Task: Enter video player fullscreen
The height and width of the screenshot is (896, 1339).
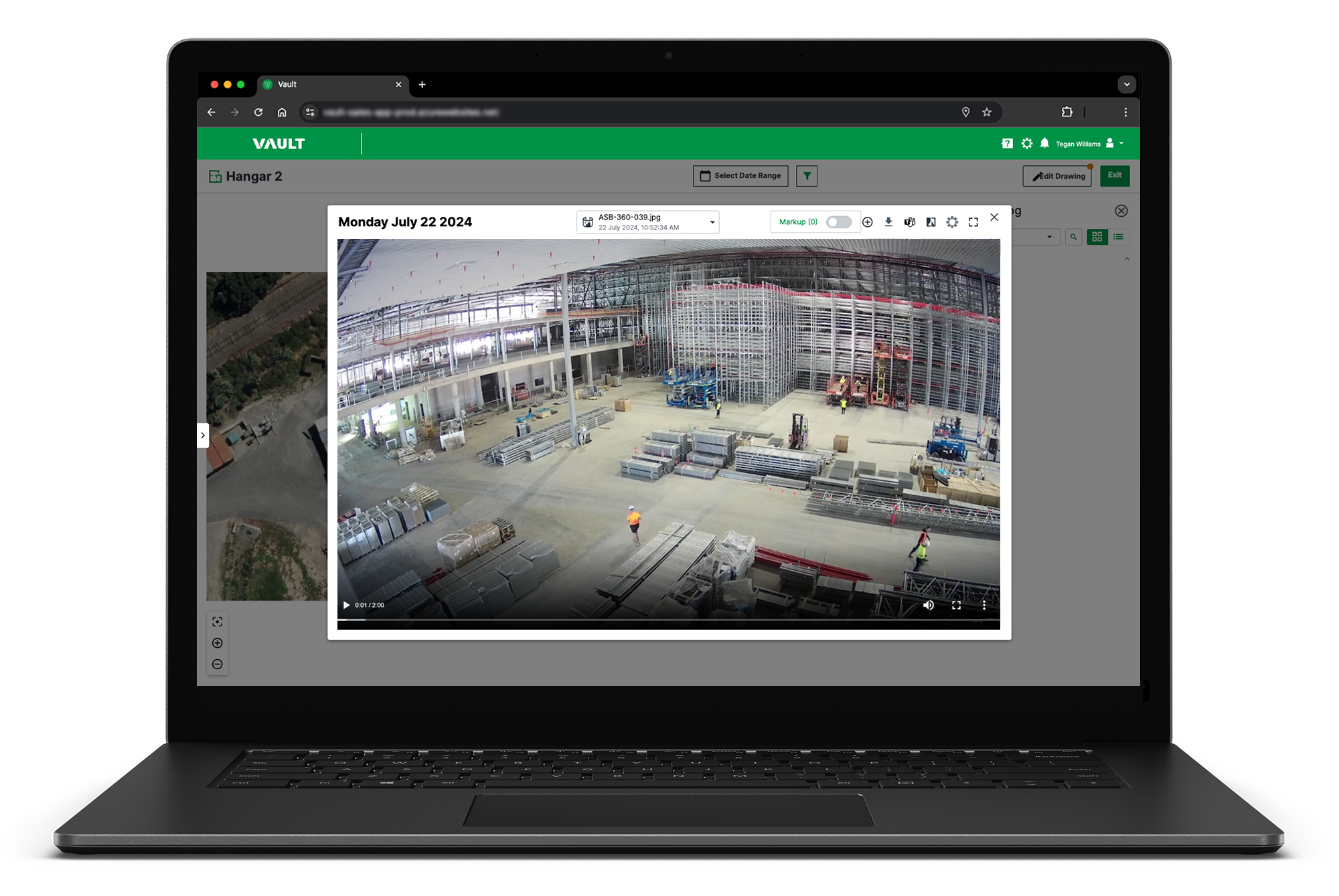Action: coord(956,605)
